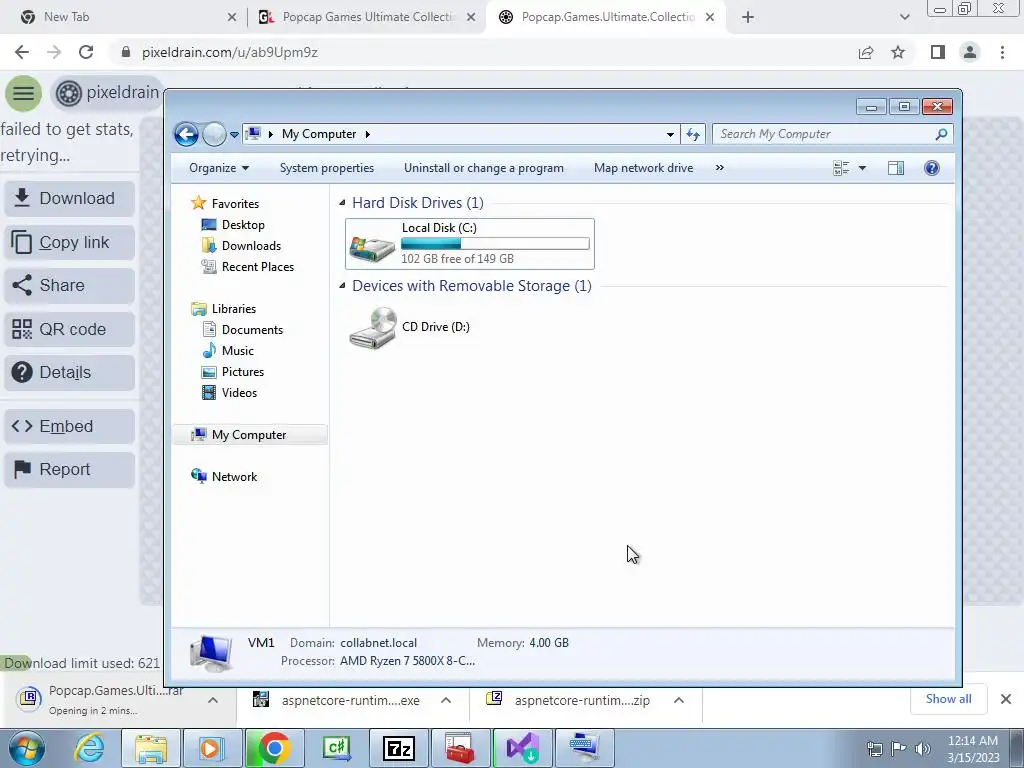Show more toolbar commands chevron

(719, 168)
